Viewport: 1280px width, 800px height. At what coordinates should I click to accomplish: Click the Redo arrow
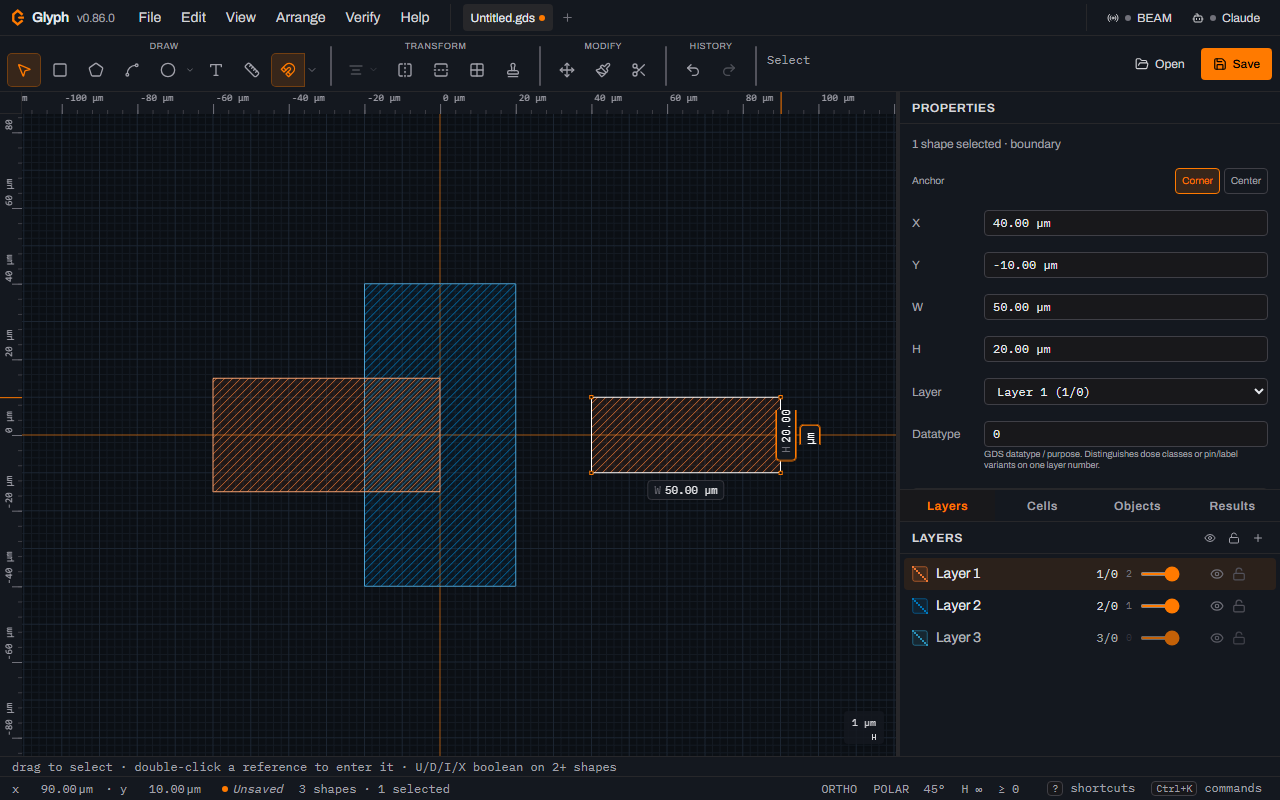click(x=729, y=70)
